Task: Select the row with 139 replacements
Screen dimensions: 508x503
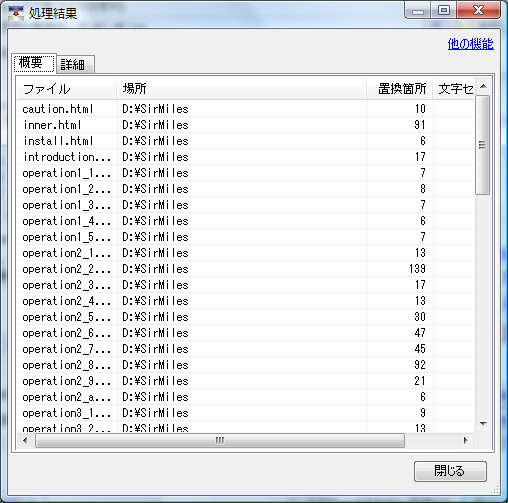Action: click(x=246, y=269)
